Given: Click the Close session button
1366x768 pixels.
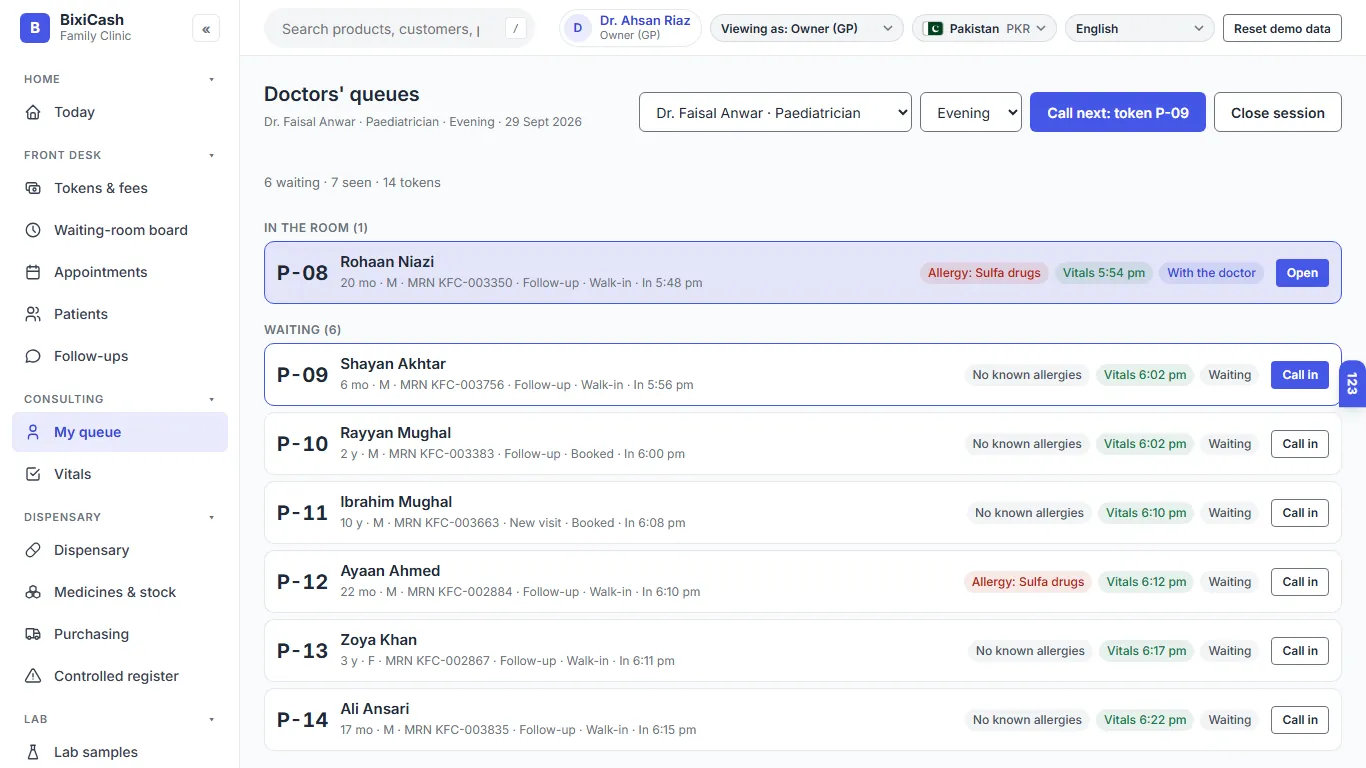Looking at the screenshot, I should pyautogui.click(x=1278, y=113).
